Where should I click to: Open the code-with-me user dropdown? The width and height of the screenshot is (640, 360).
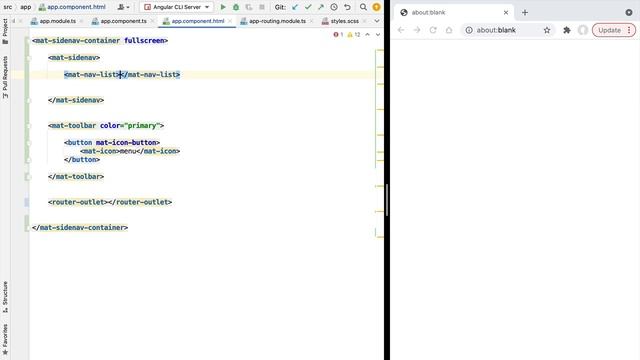click(123, 7)
